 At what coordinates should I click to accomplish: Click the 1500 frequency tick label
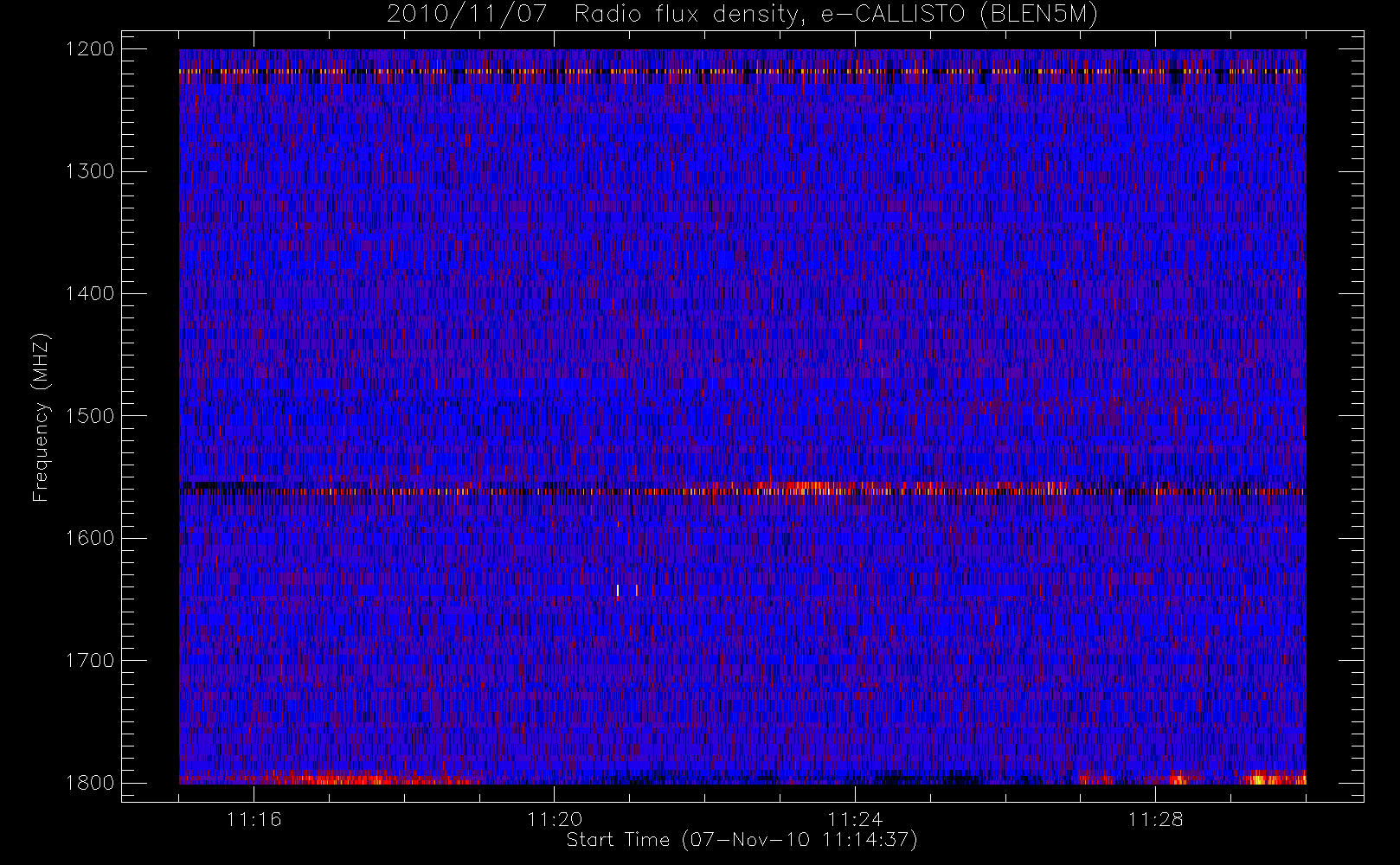[x=90, y=416]
